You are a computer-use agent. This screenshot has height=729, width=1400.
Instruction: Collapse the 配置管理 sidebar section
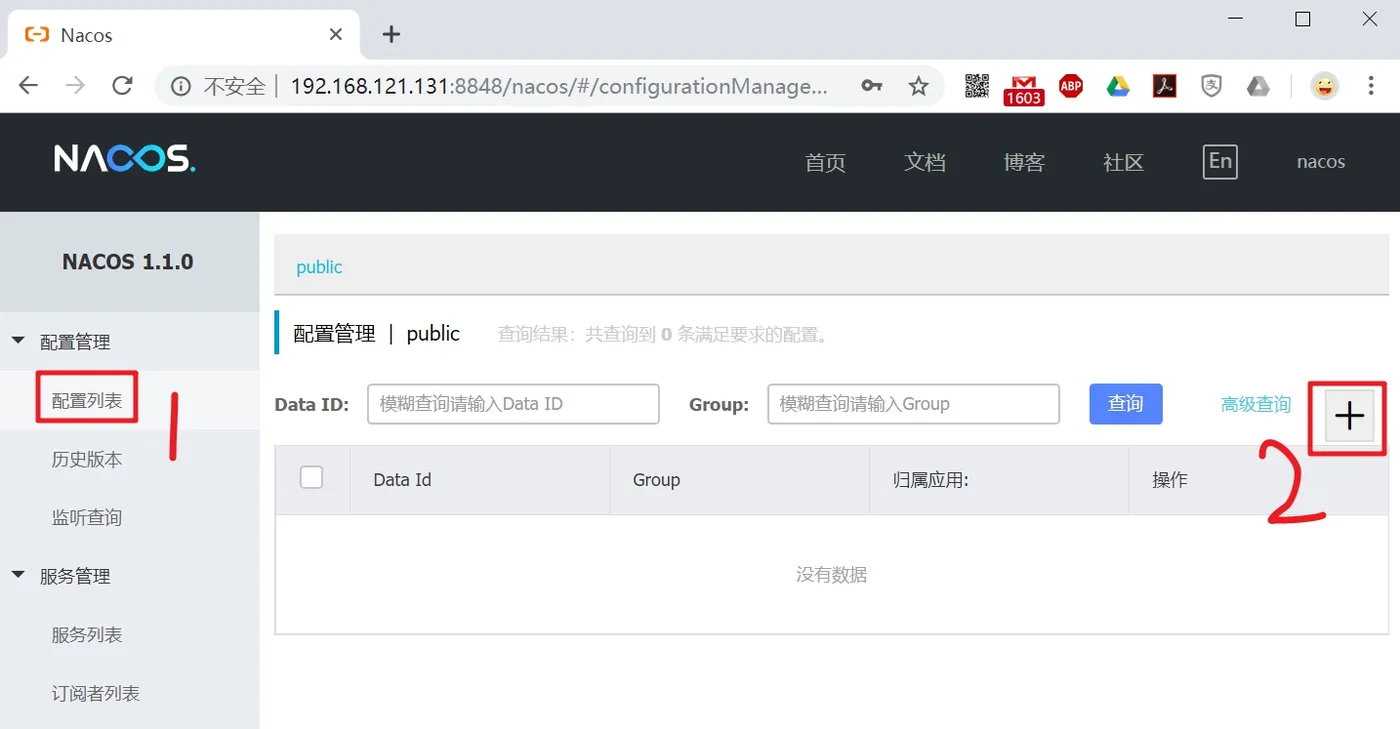click(x=18, y=341)
